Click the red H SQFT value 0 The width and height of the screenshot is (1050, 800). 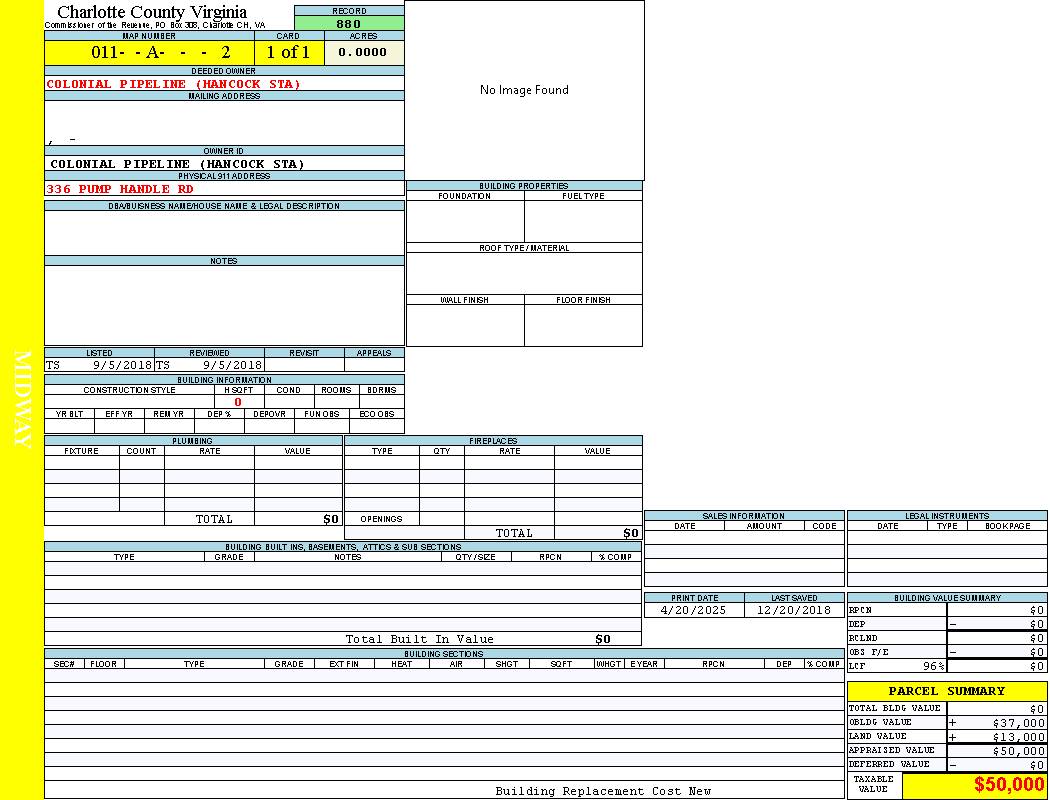238,402
